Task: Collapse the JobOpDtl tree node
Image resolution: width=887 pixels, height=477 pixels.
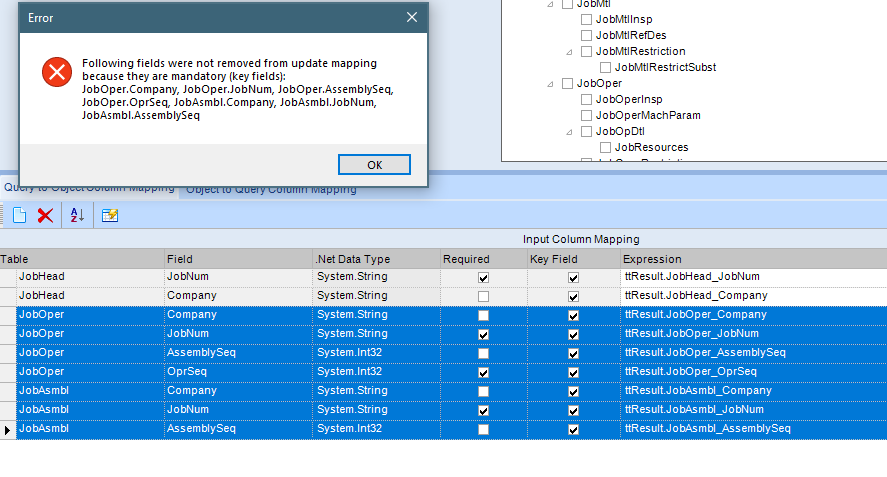Action: 569,132
